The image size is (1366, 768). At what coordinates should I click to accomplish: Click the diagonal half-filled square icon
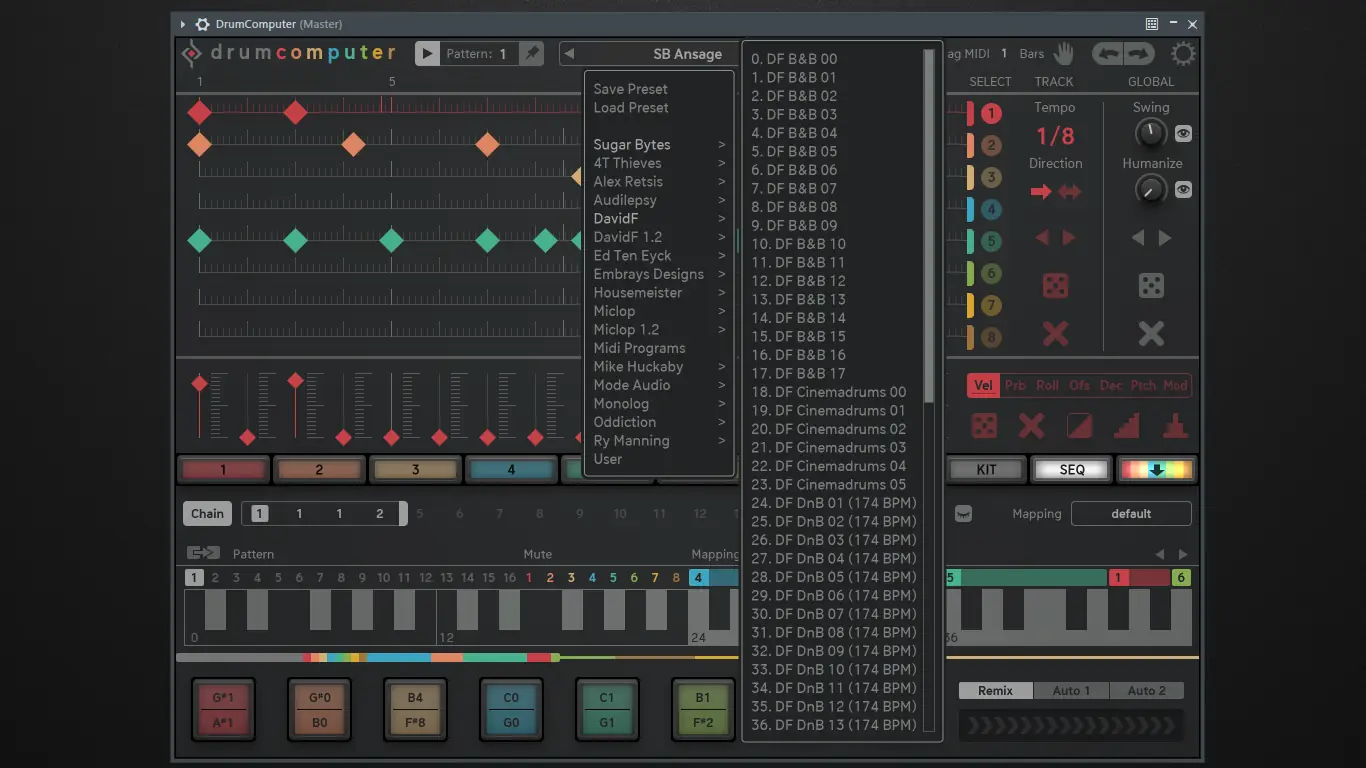pos(1079,427)
